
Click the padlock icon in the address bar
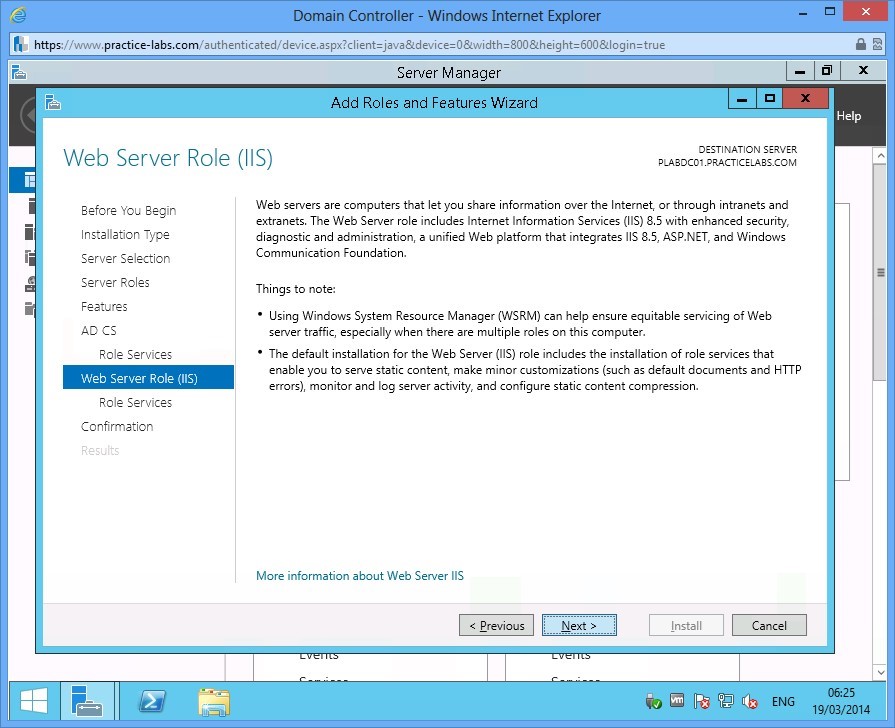point(860,45)
